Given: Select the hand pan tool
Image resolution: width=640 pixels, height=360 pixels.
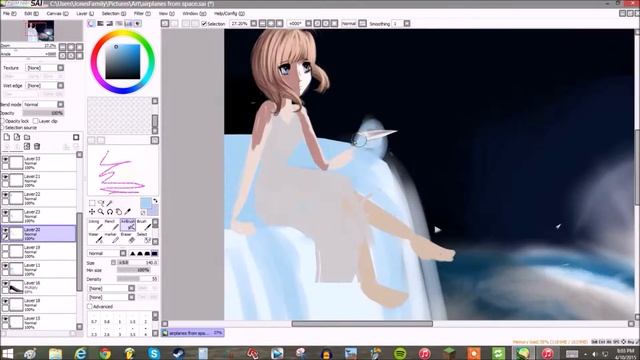Looking at the screenshot, I should (118, 211).
